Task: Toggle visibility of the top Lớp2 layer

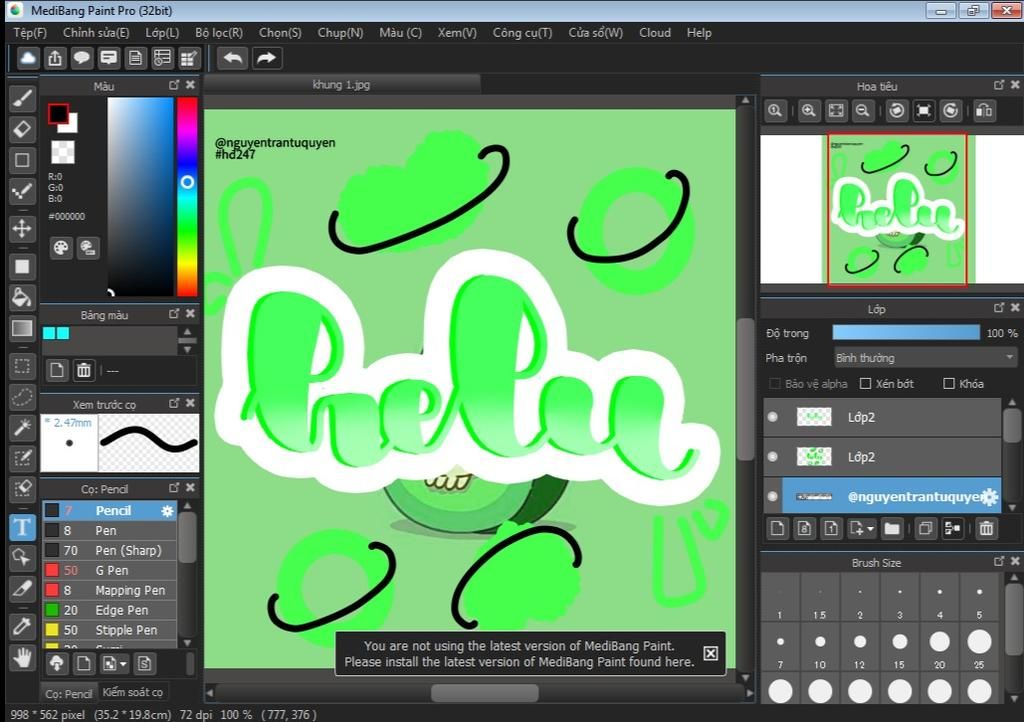Action: click(x=773, y=416)
